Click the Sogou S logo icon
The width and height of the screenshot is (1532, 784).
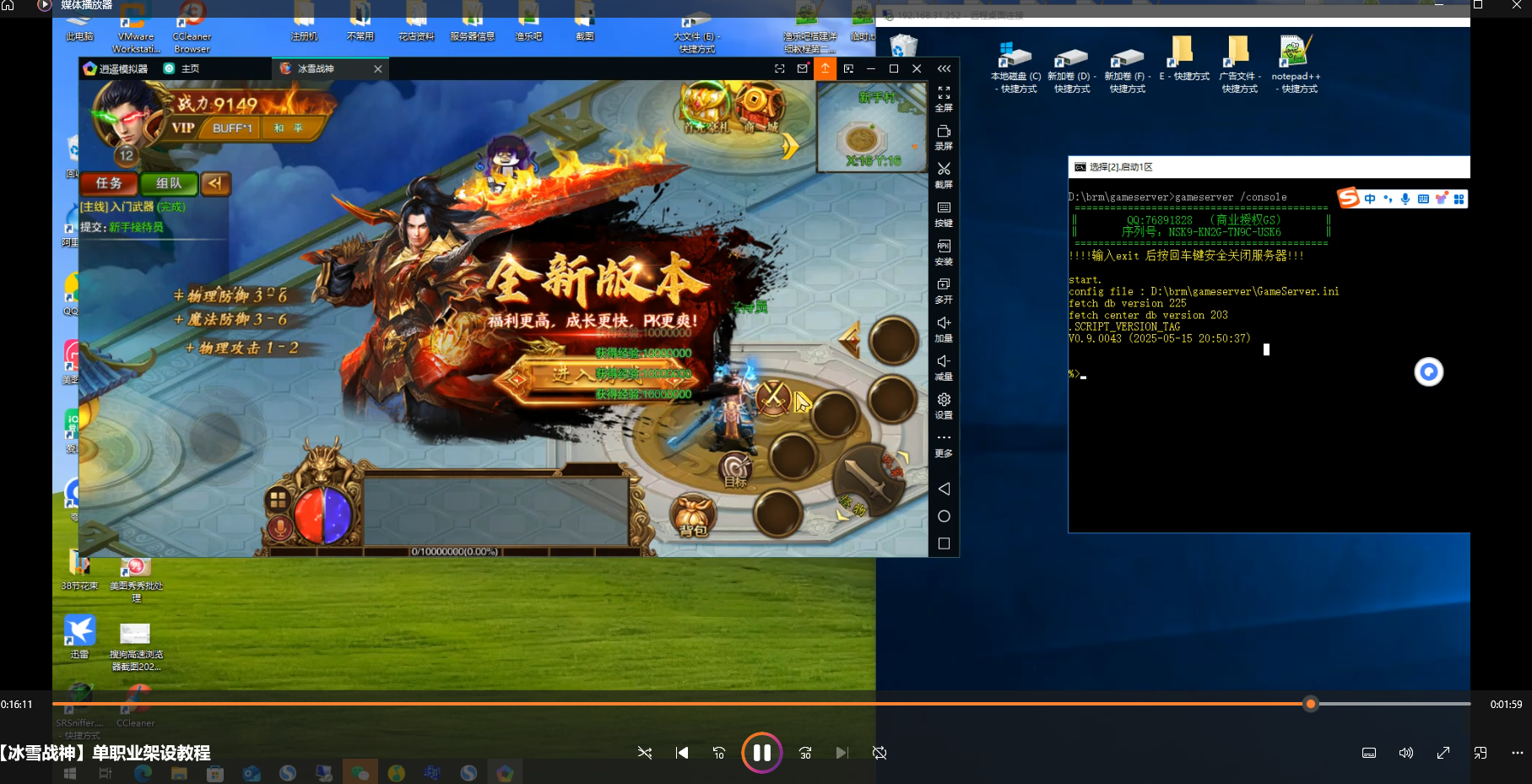click(1348, 198)
